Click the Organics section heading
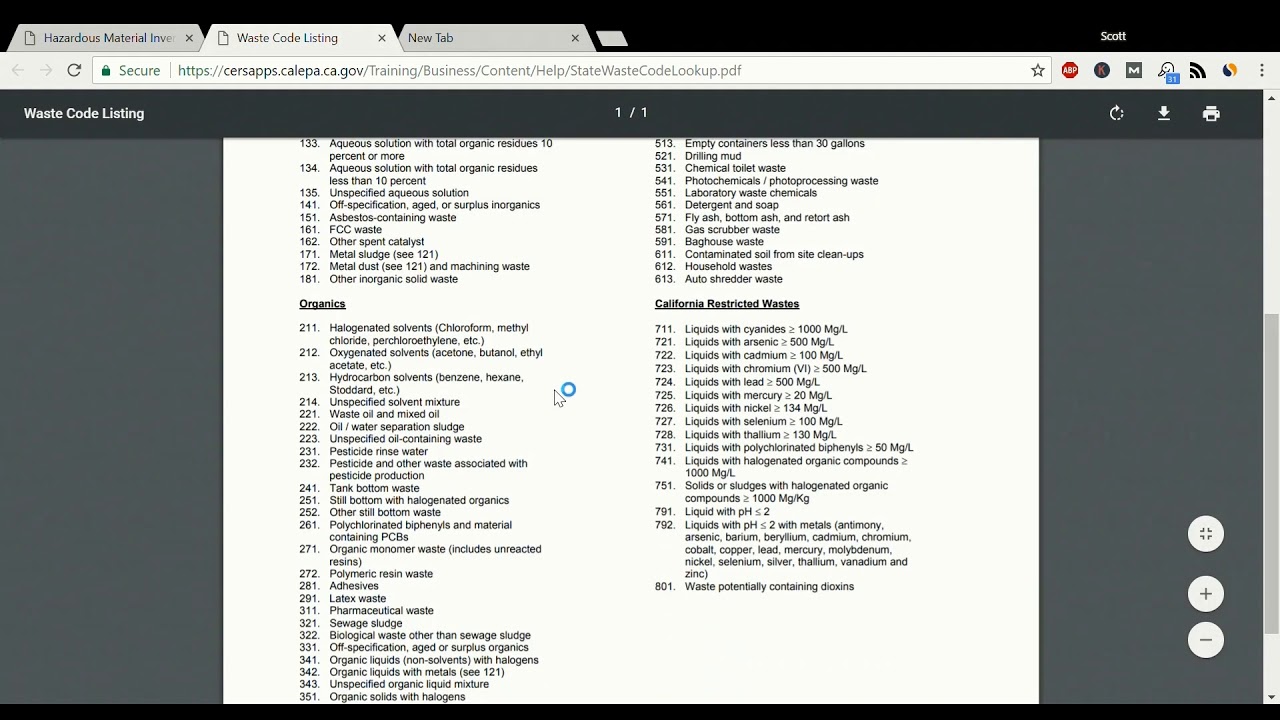Viewport: 1280px width, 720px height. 322,304
